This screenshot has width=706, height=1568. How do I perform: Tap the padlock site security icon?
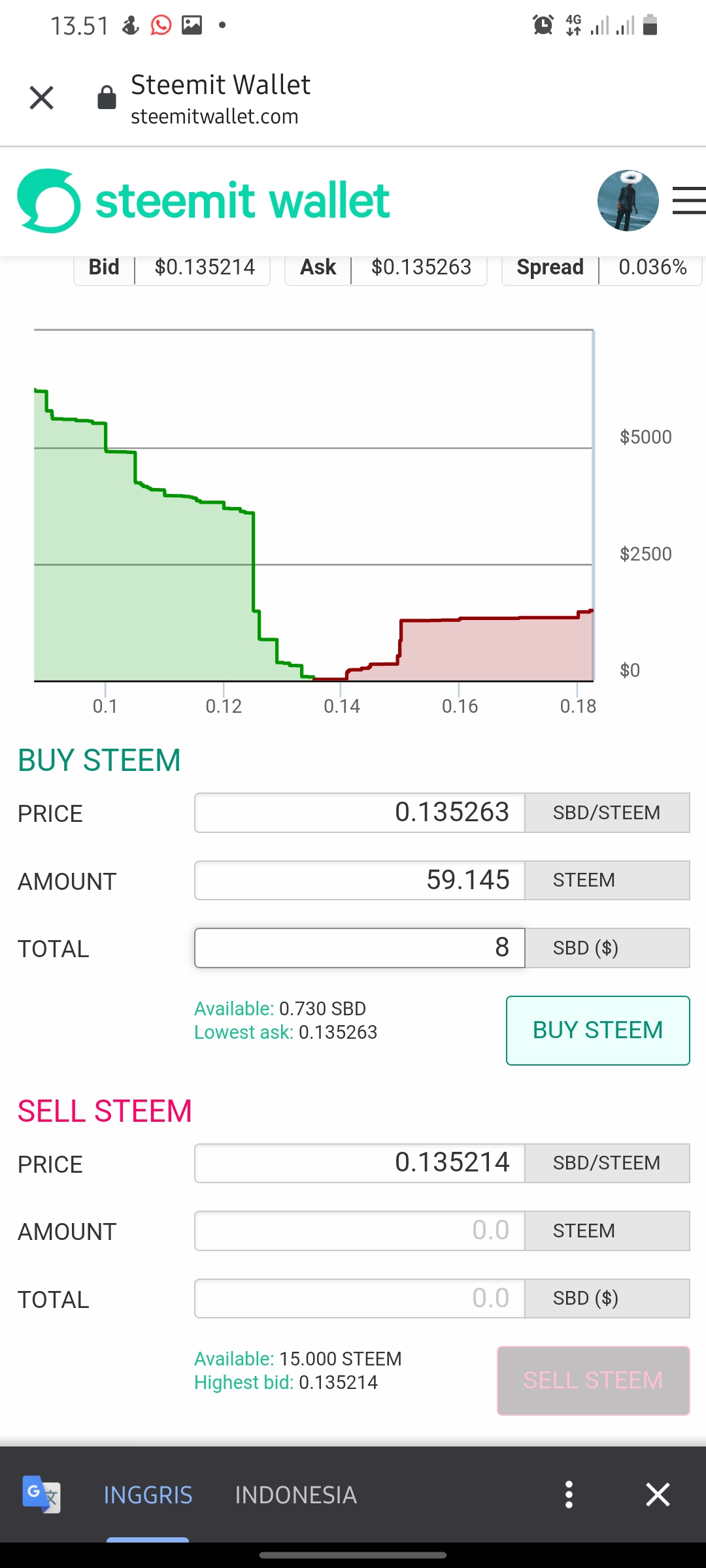point(107,98)
